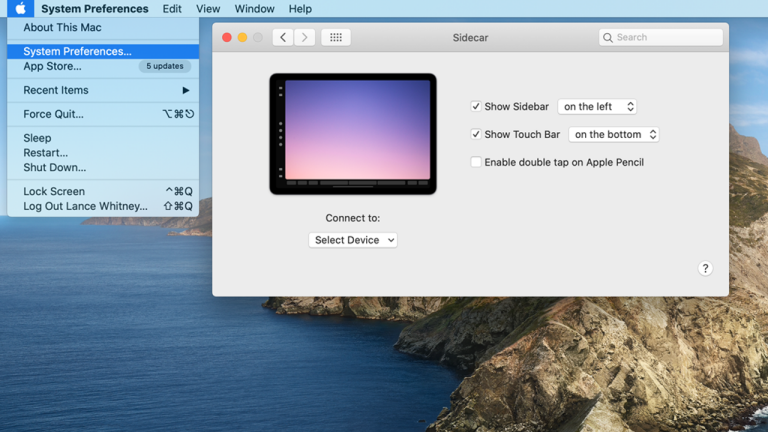
Task: Click the 'Connect to:' label
Action: click(353, 218)
